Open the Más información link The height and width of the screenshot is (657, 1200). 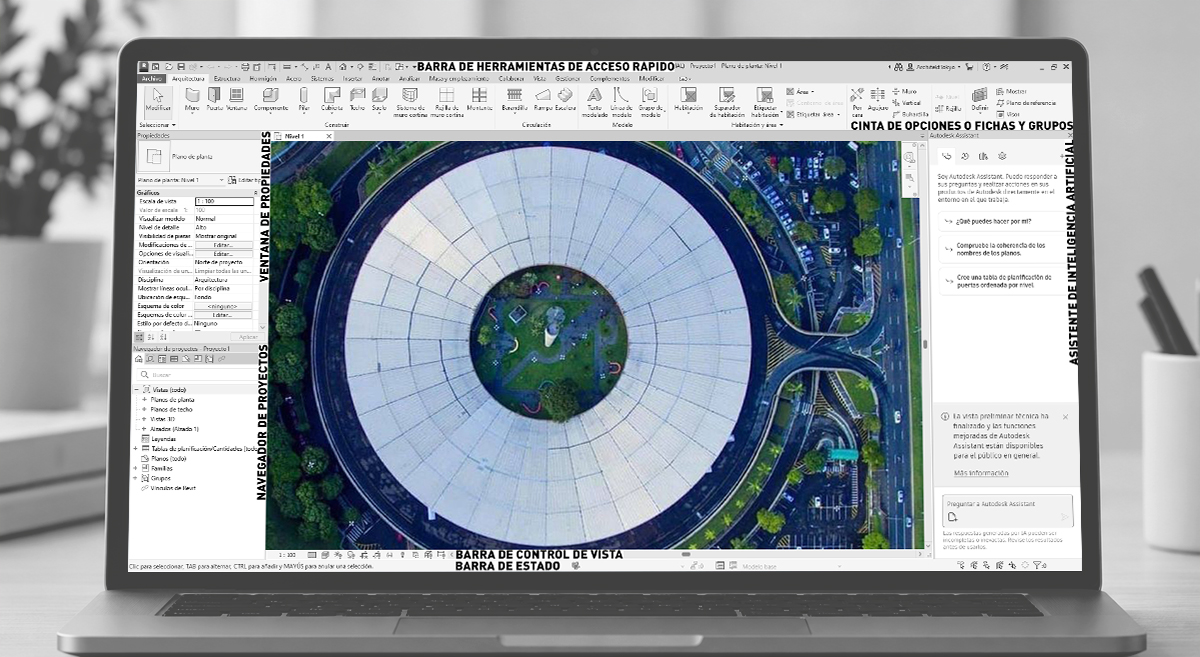click(981, 473)
